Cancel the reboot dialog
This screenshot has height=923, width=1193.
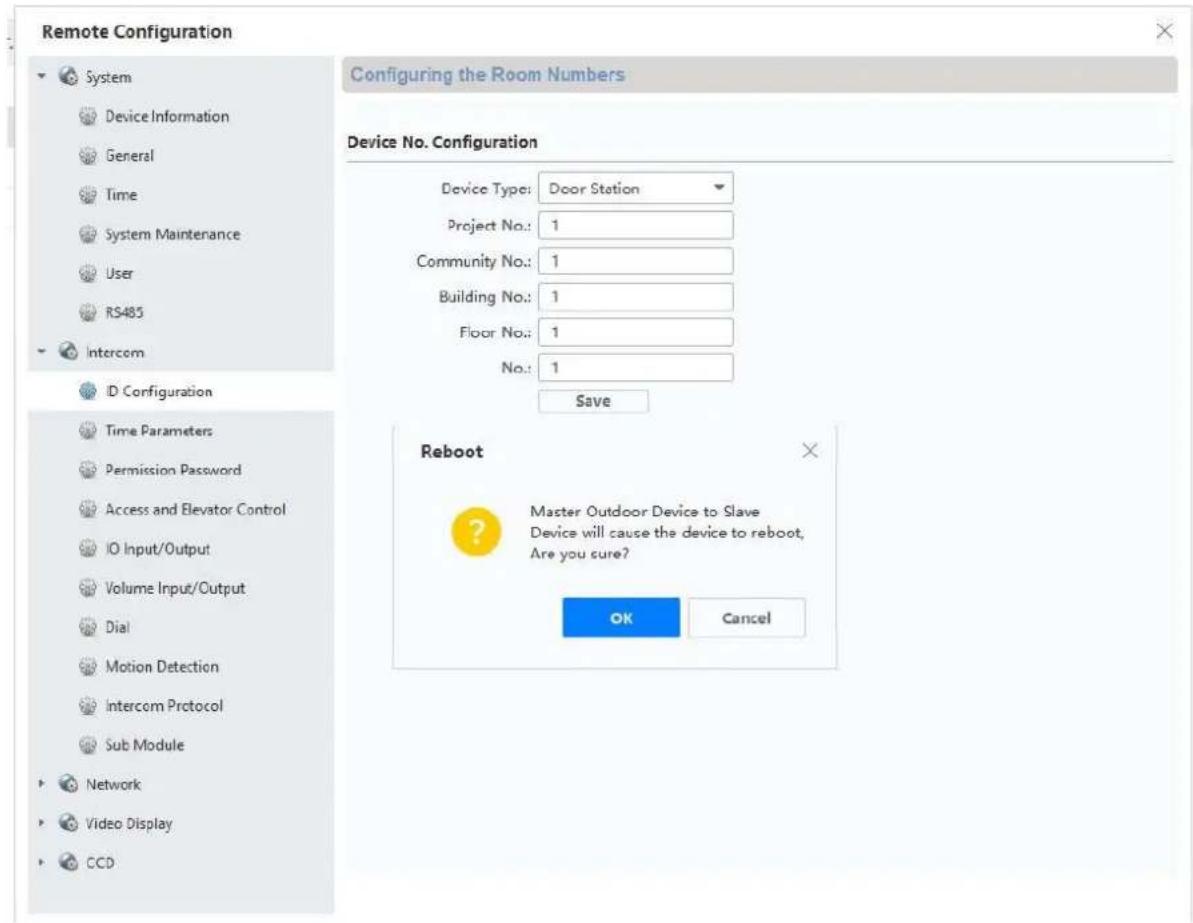(746, 618)
